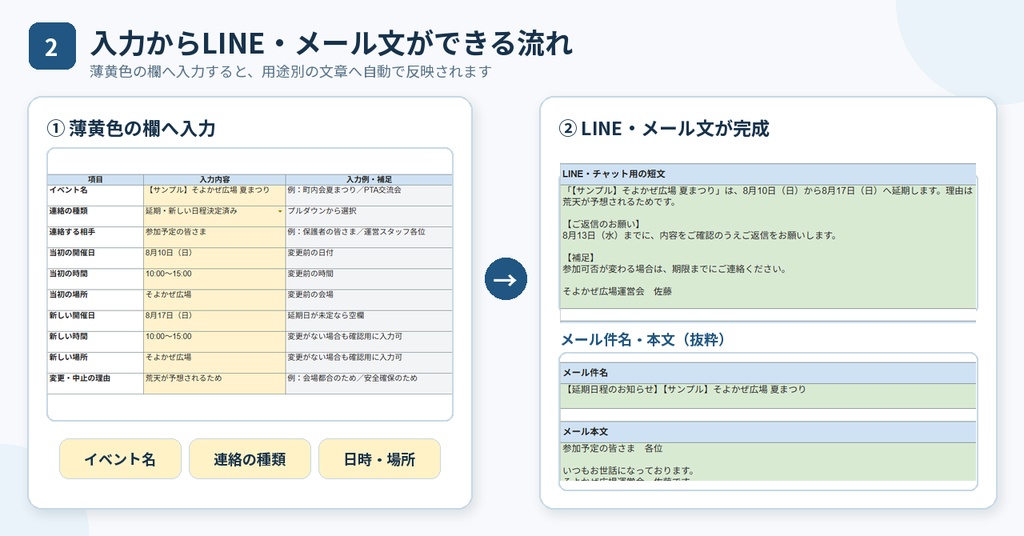Click the 日時・場所 yellow chip

pyautogui.click(x=379, y=459)
